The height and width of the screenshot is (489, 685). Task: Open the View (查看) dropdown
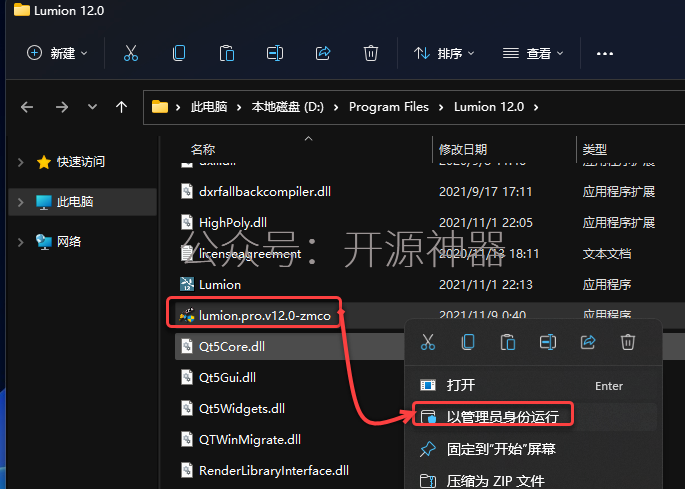pyautogui.click(x=533, y=53)
